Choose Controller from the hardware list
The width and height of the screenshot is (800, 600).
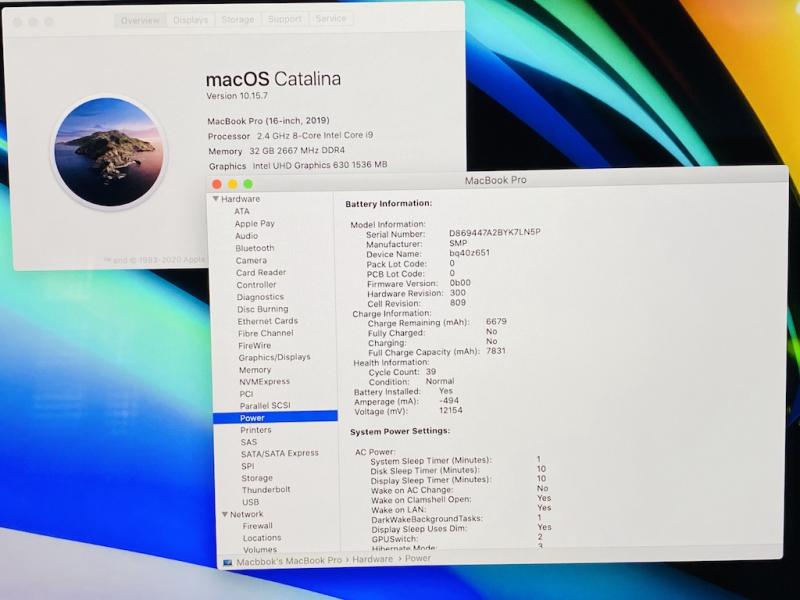click(x=256, y=285)
